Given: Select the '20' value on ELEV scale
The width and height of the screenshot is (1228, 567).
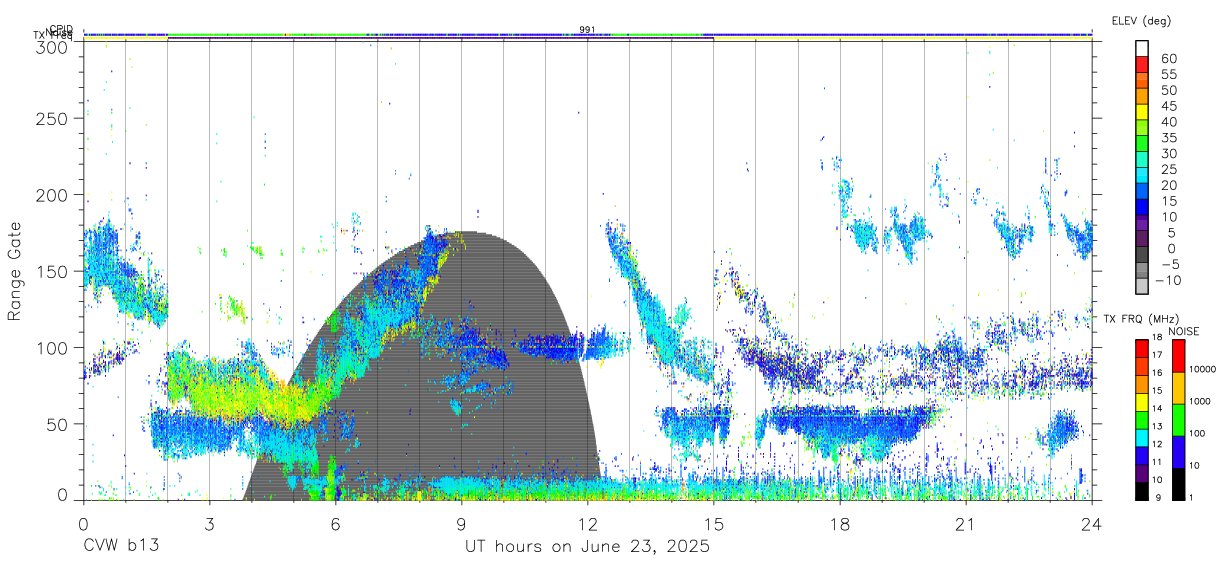Looking at the screenshot, I should click(1167, 185).
